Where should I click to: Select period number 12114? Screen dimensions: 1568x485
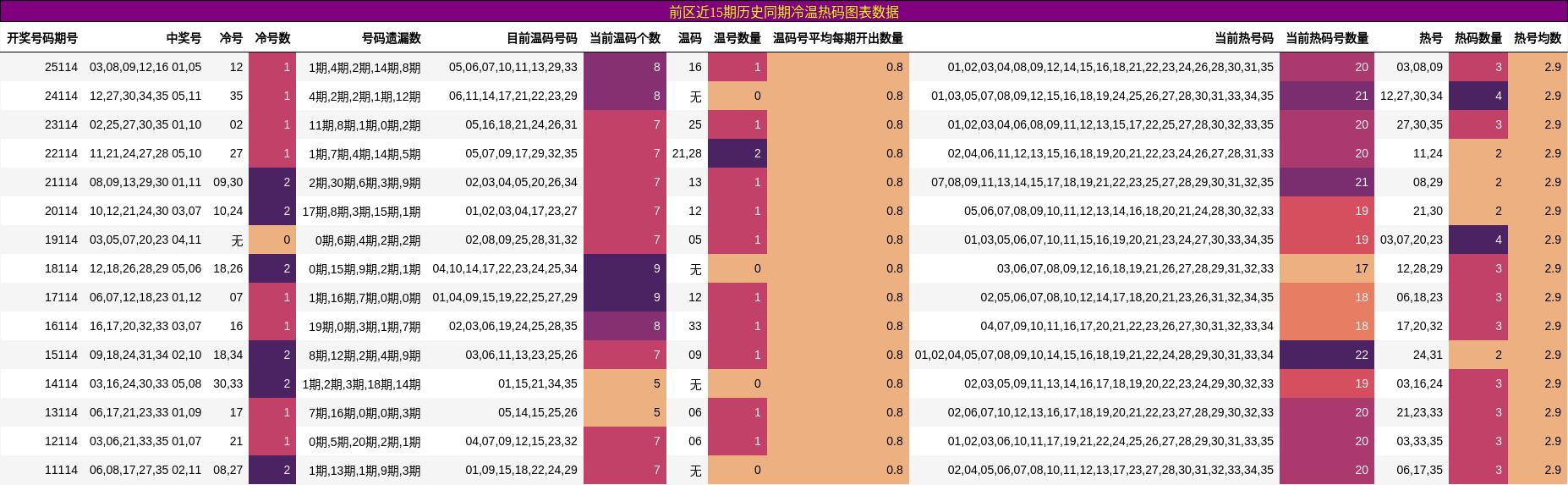[61, 441]
